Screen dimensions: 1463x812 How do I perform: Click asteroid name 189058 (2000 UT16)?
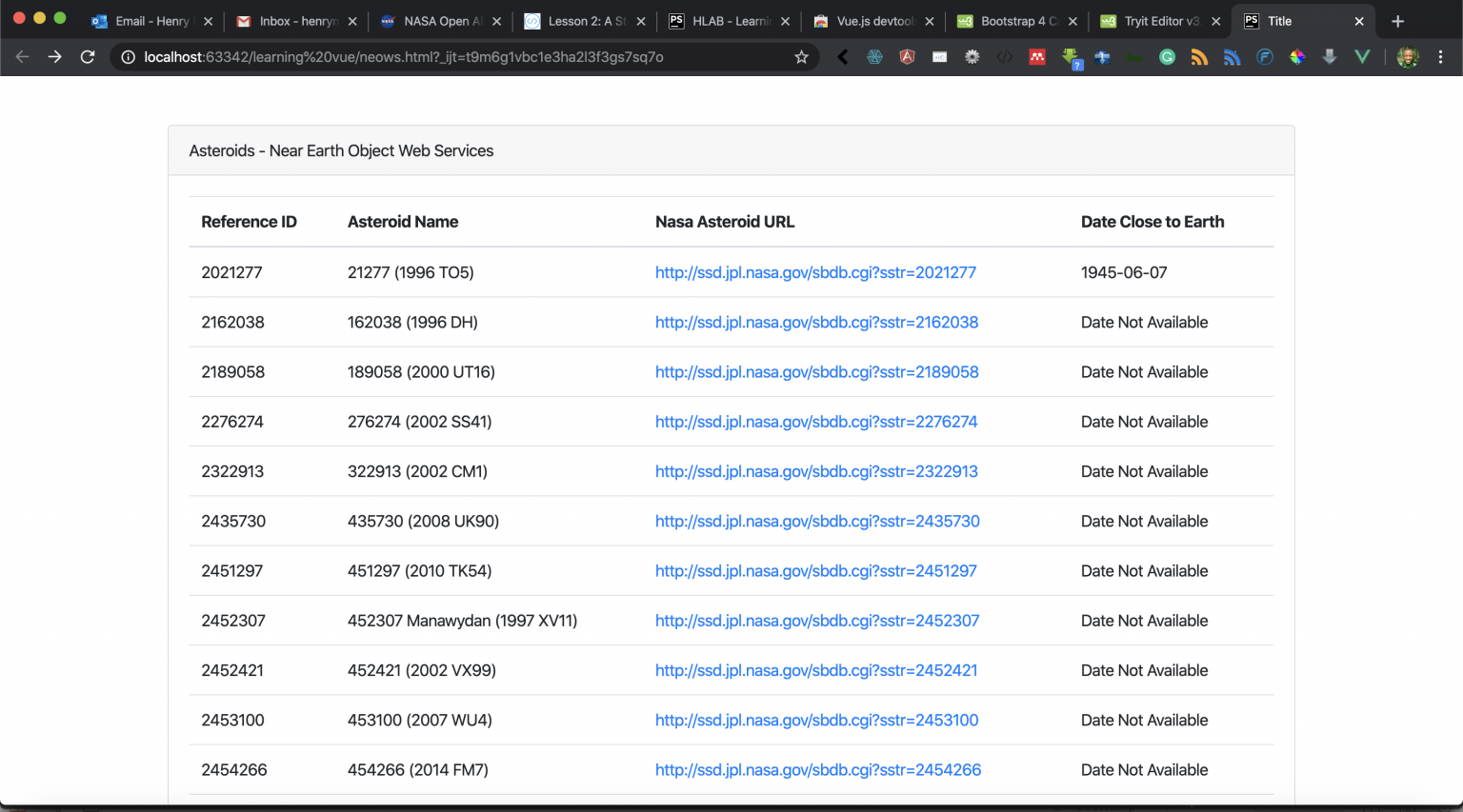pyautogui.click(x=421, y=372)
